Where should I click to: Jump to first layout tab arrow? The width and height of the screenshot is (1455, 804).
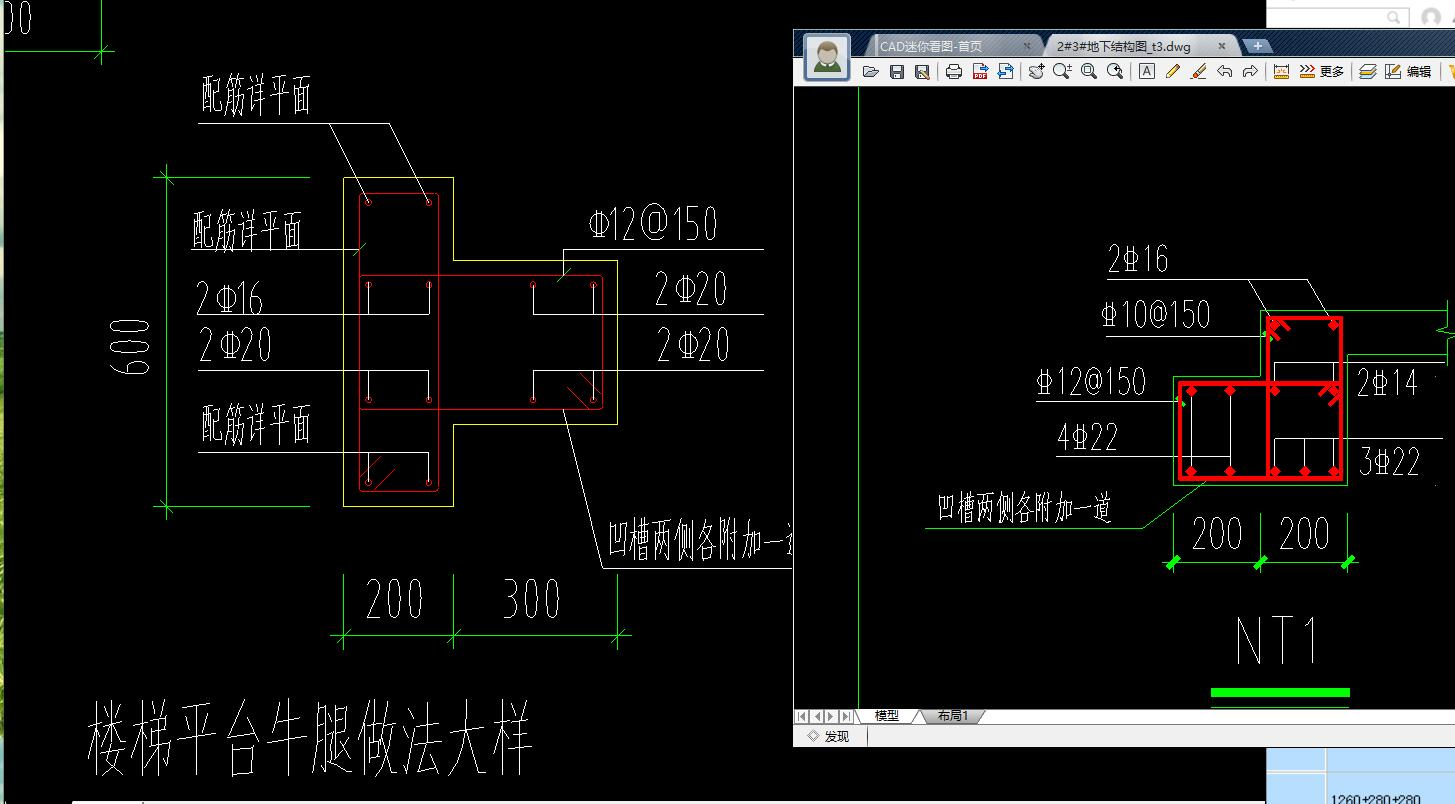coord(801,716)
